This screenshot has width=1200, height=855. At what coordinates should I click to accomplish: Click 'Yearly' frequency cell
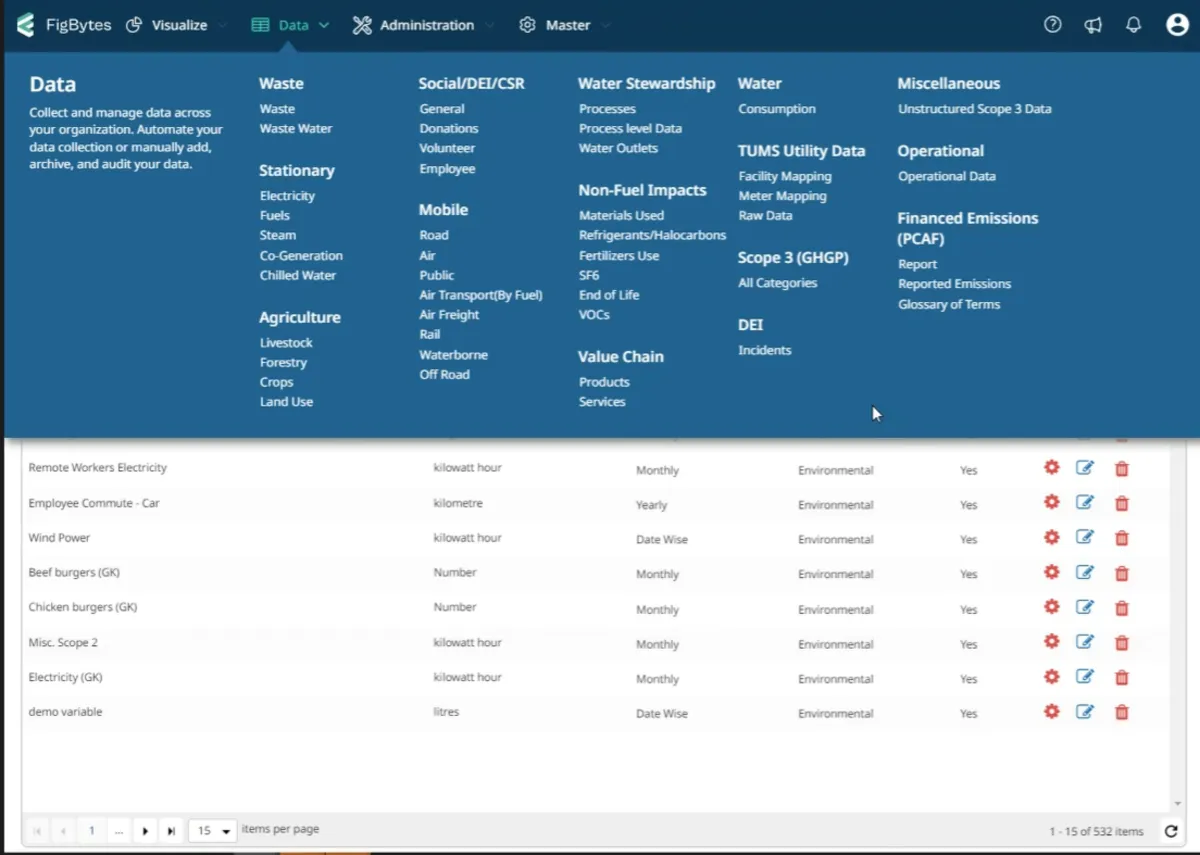tap(652, 505)
